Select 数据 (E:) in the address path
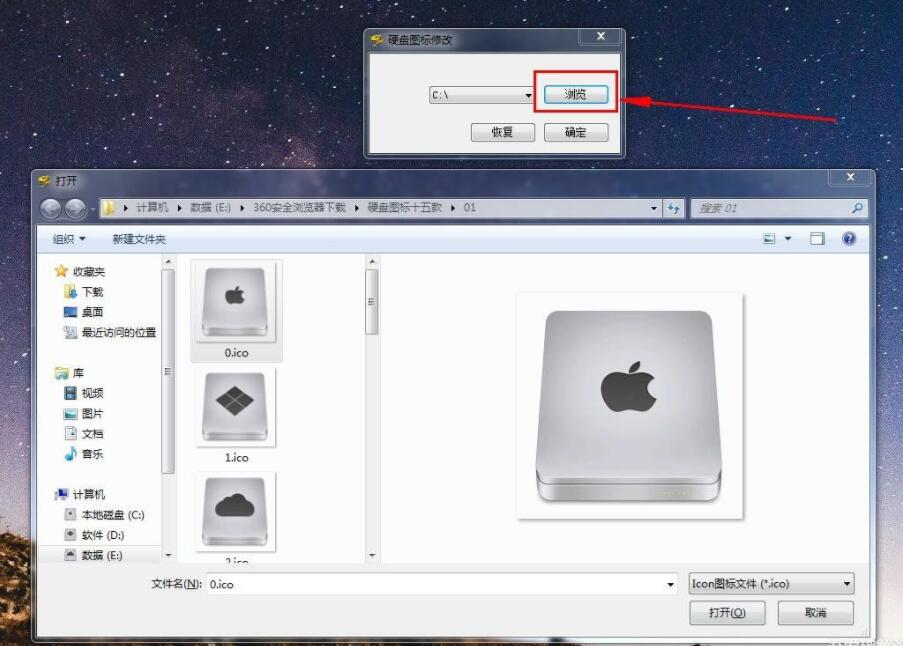Image resolution: width=903 pixels, height=646 pixels. click(x=210, y=207)
